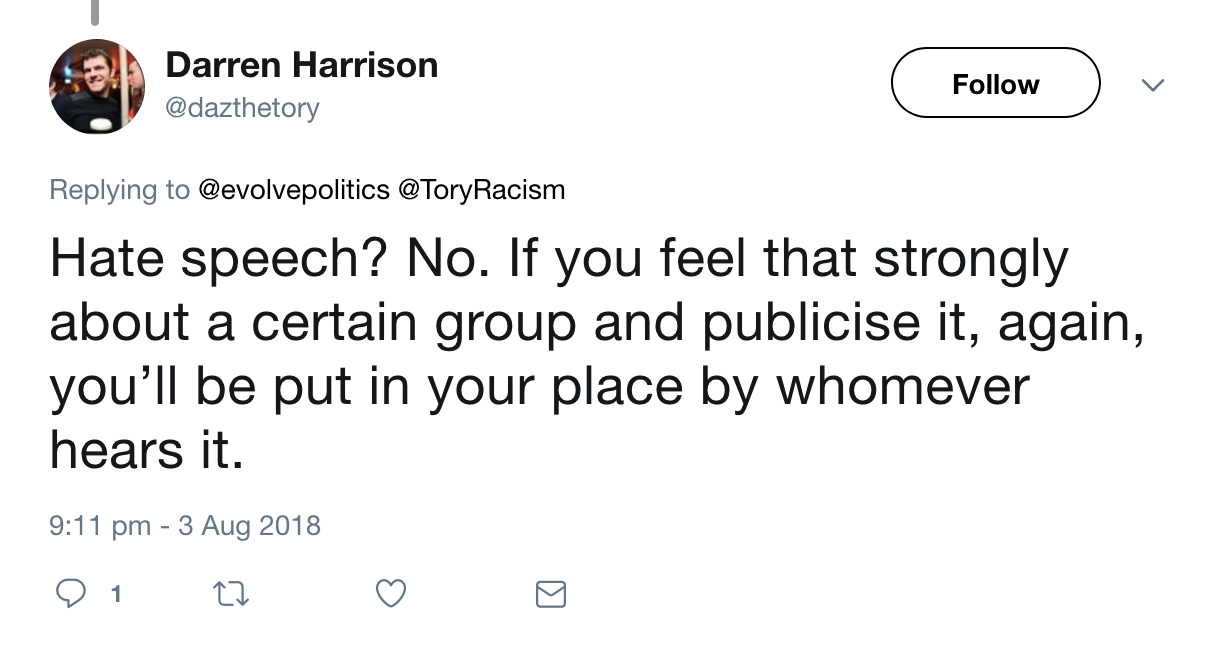Click the reply speech bubble icon
Viewport: 1225px width, 649px height.
pyautogui.click(x=70, y=595)
